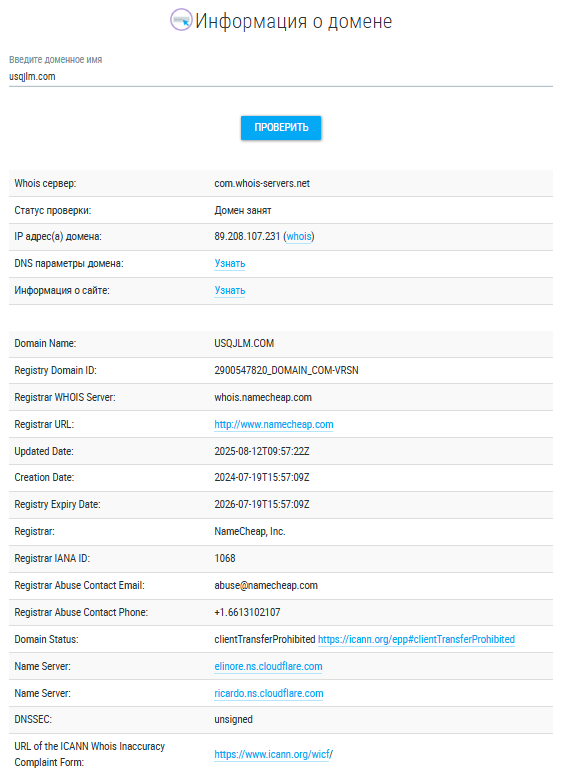Click the Registry Expiry Date value

tap(262, 504)
